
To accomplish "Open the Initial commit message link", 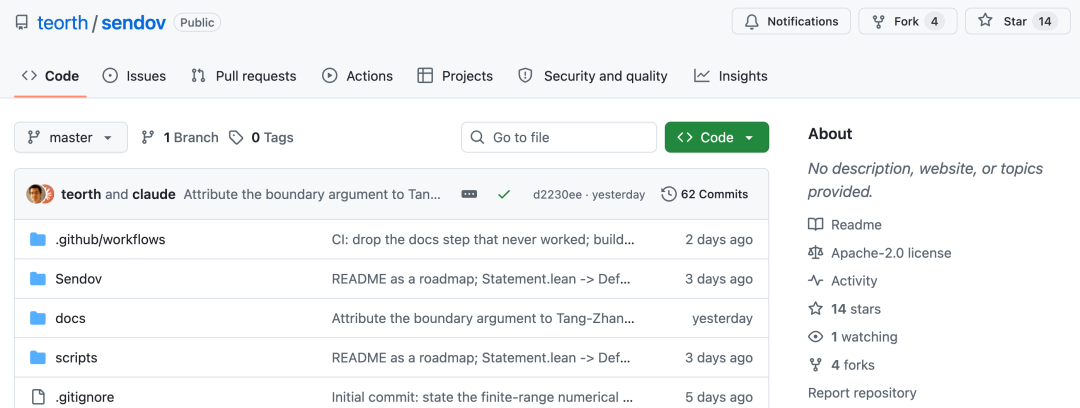I will click(x=482, y=397).
